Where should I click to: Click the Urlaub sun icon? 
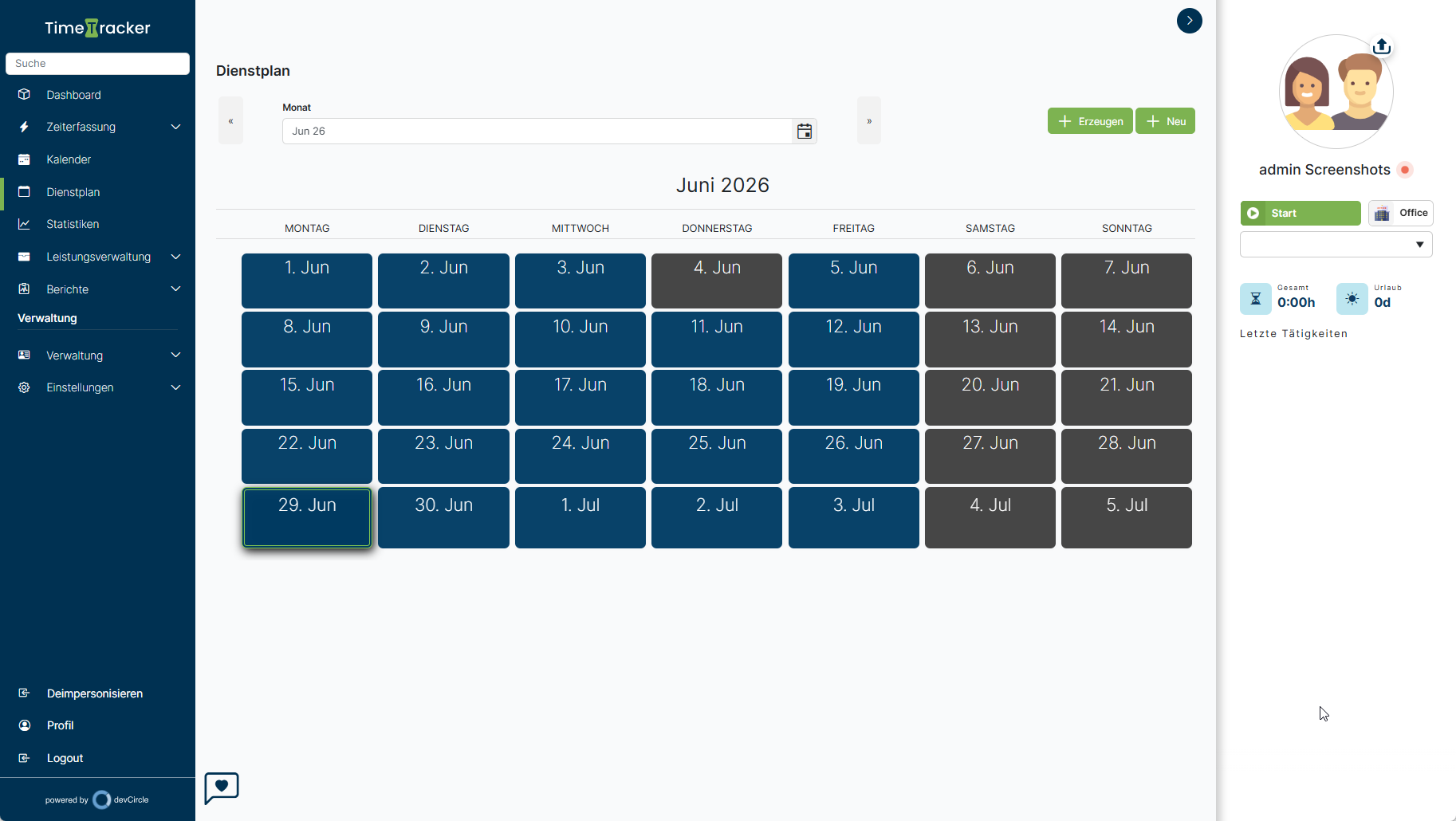(1352, 299)
